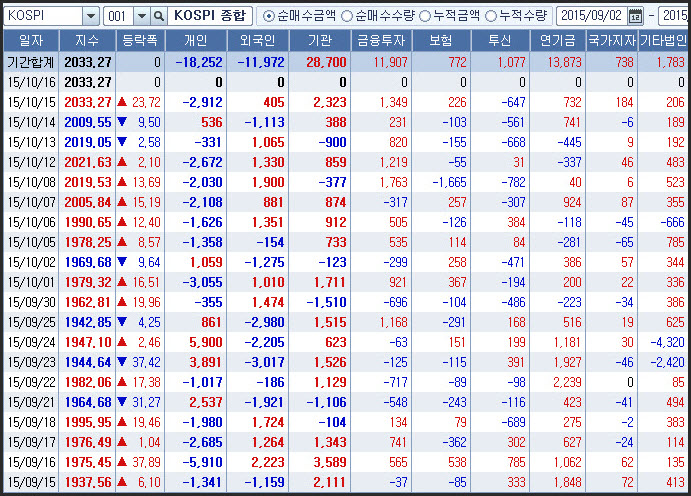
Task: Select the 기간합계 summary row label
Action: click(x=31, y=62)
